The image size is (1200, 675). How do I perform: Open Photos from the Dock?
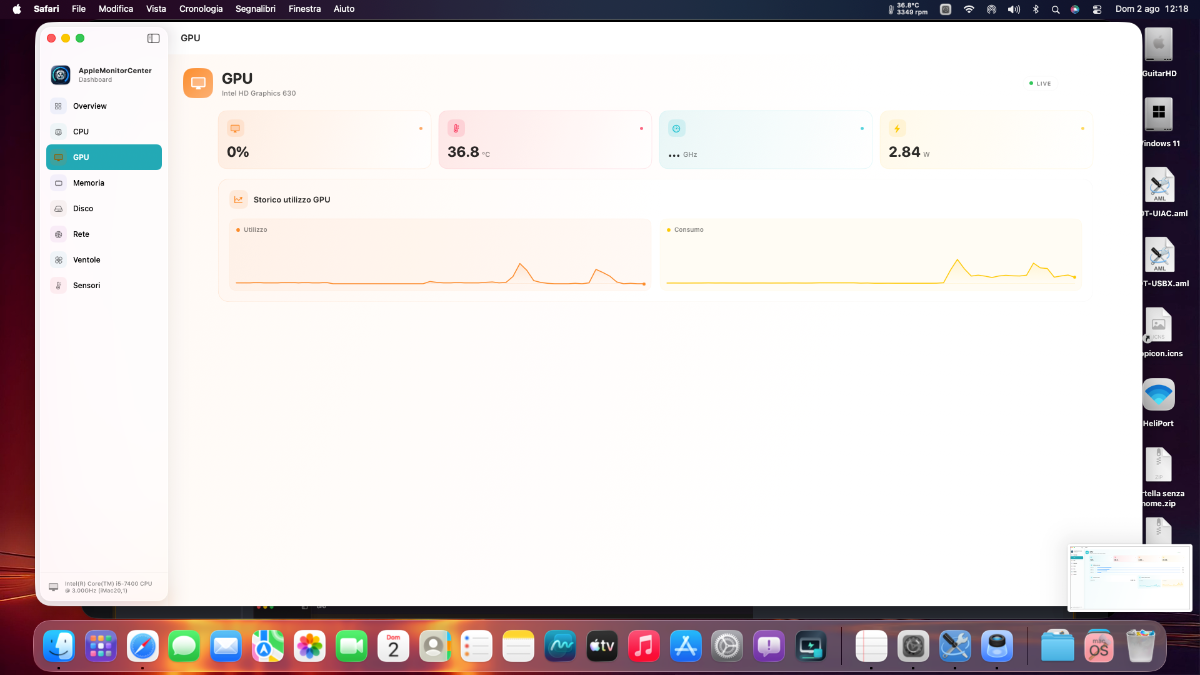310,646
